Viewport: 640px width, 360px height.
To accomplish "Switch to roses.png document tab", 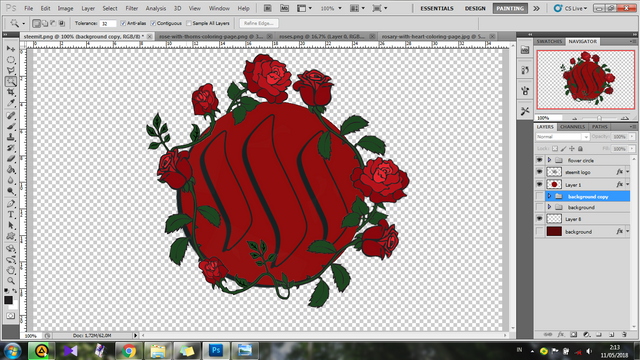I will (x=322, y=36).
